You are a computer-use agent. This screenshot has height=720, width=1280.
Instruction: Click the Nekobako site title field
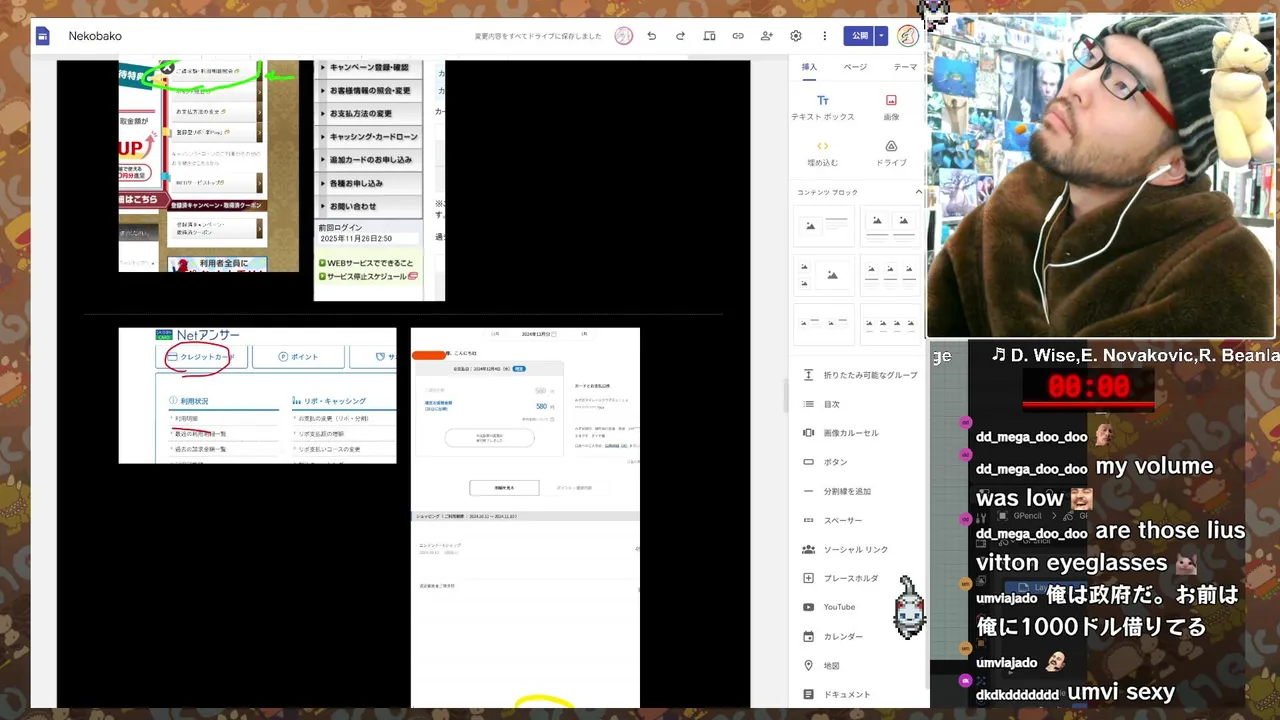coord(95,36)
